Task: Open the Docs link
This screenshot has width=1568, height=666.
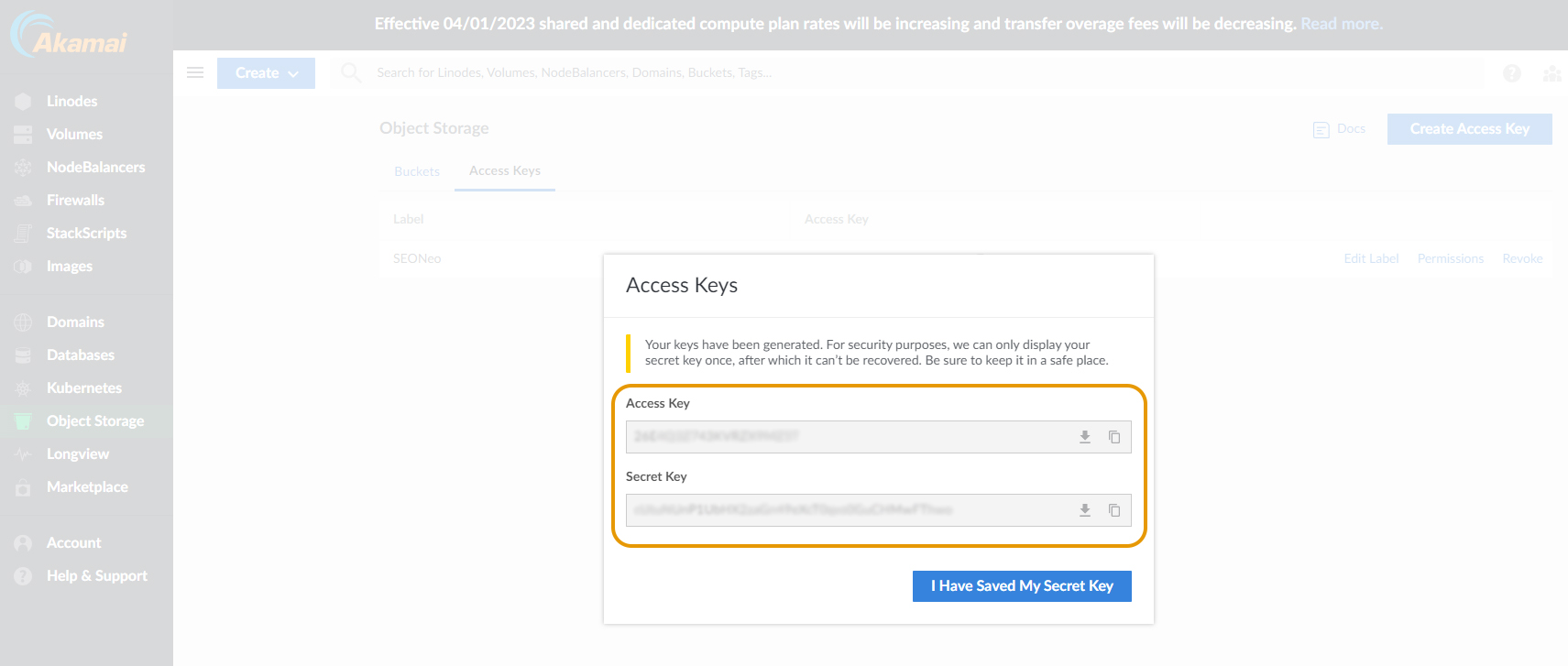Action: (1350, 129)
